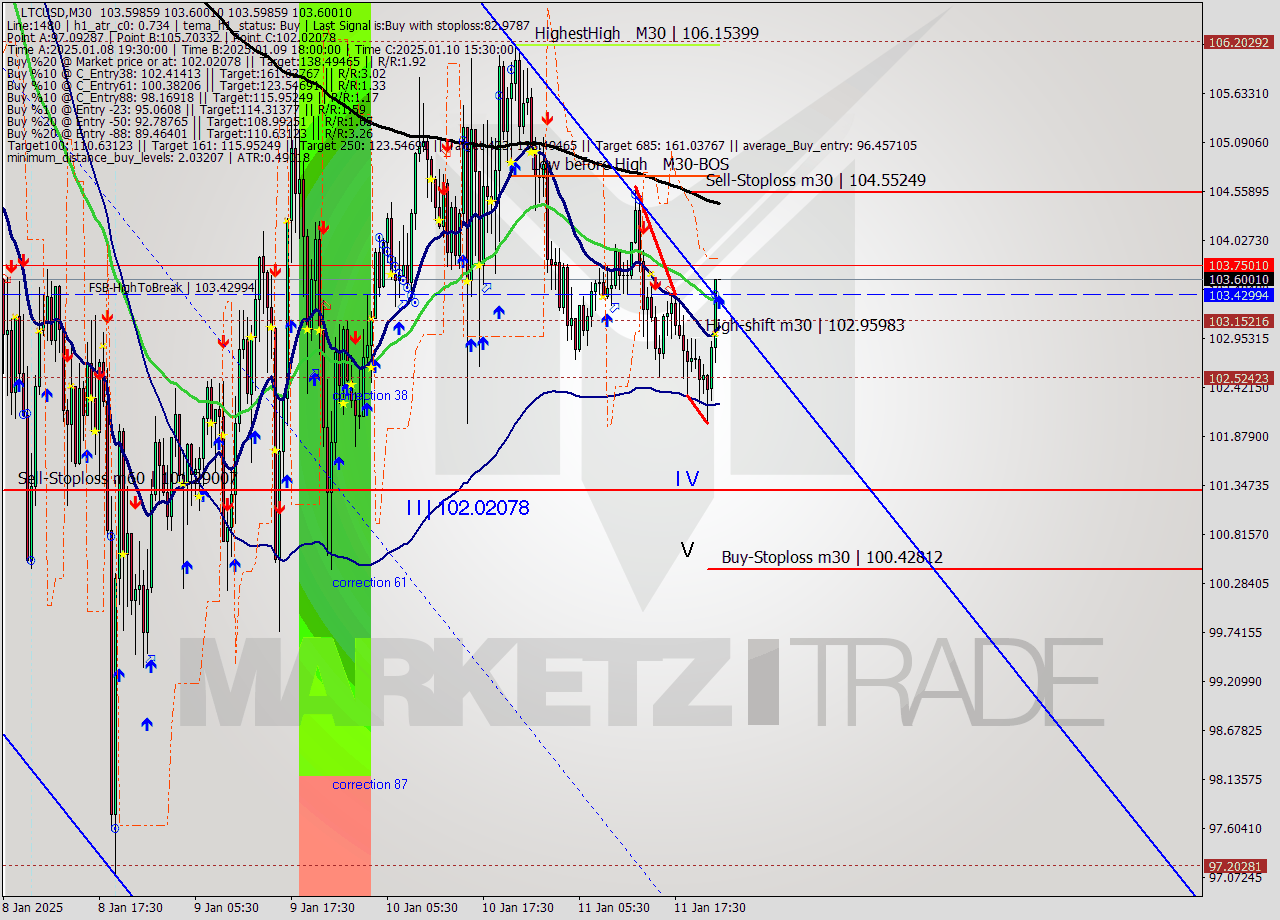Click the 11 Jan 05:30 time label
The height and width of the screenshot is (920, 1280).
pos(614,908)
